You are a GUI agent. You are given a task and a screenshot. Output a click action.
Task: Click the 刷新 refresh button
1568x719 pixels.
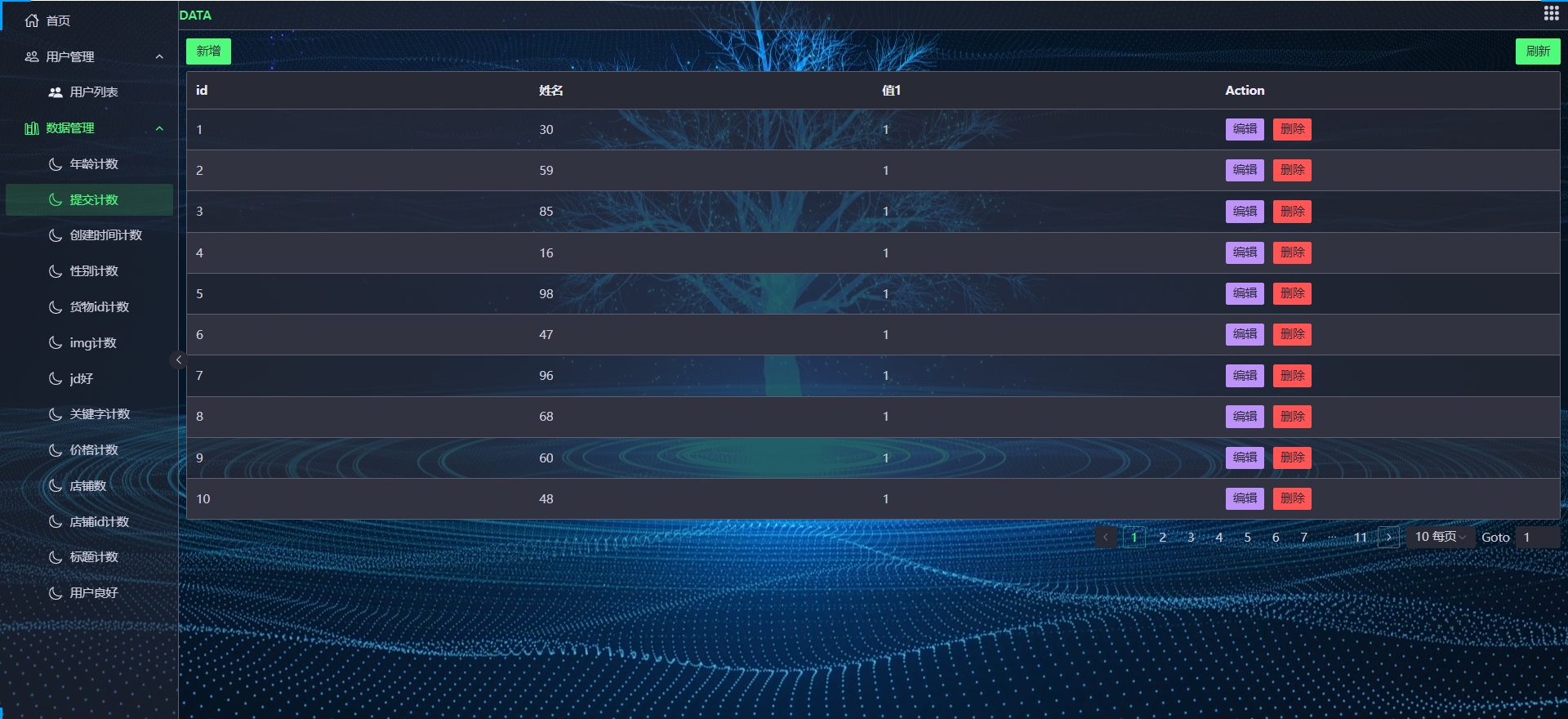[x=1537, y=51]
